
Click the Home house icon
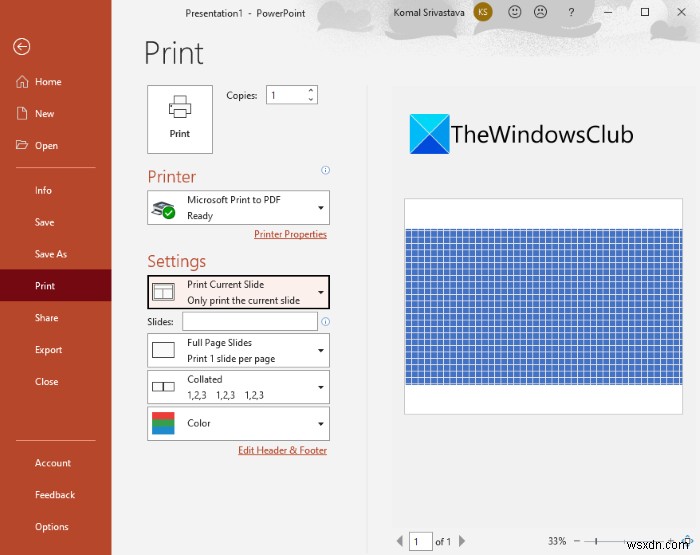(22, 82)
